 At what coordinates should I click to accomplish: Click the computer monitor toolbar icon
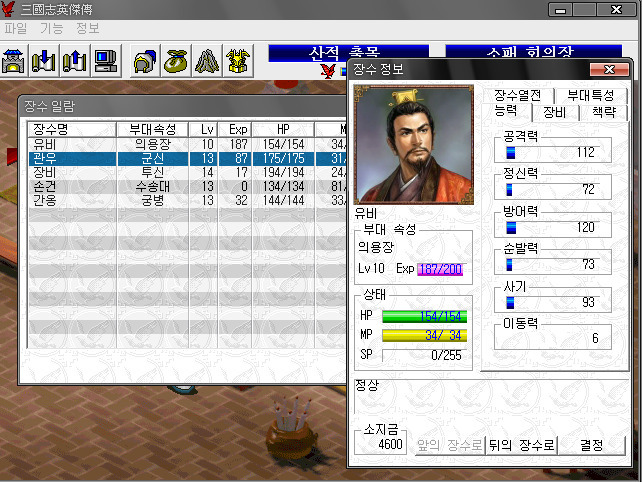point(106,61)
